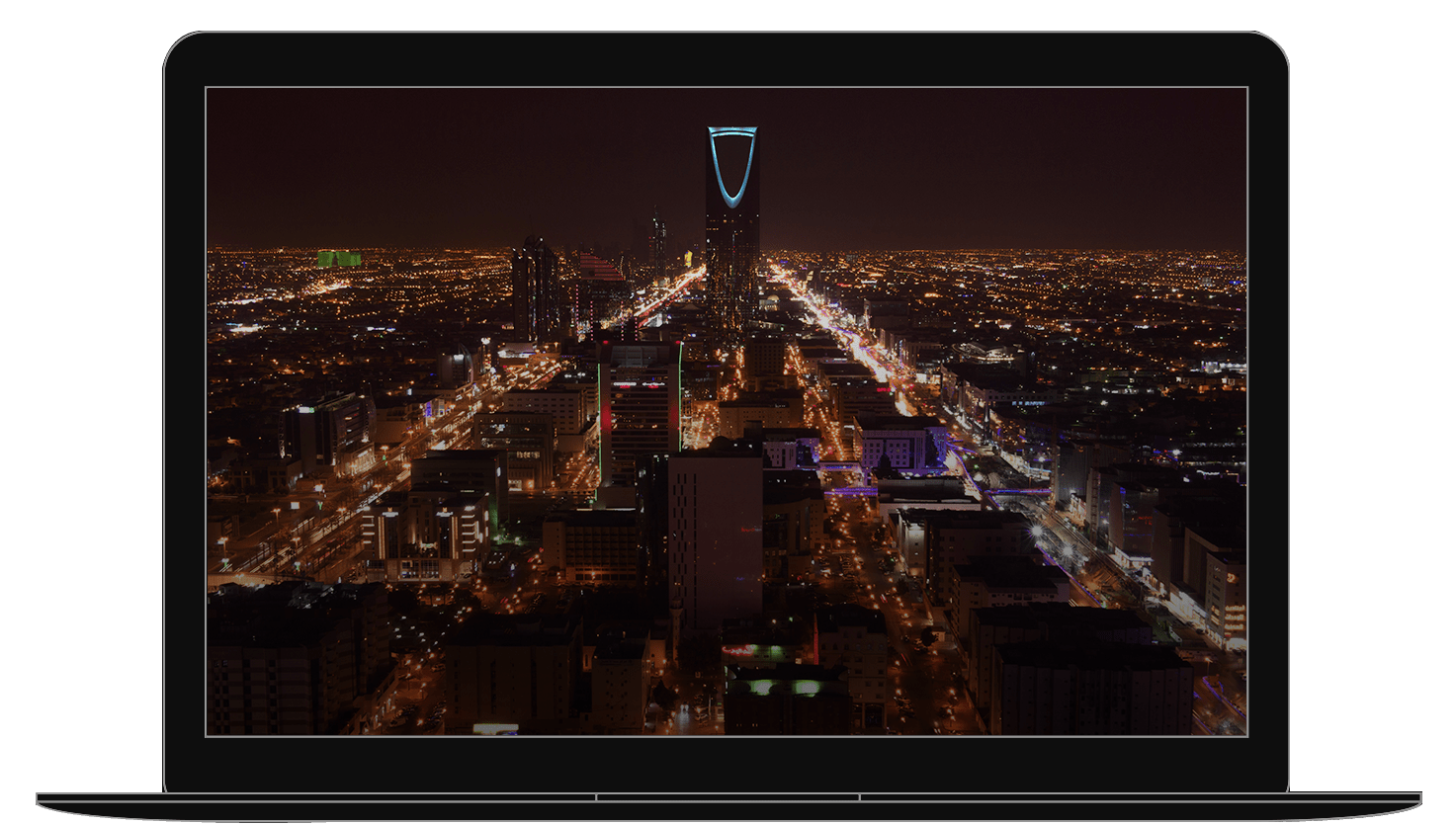This screenshot has height=824, width=1456.
Task: Click the tall dark rectangular building in center foreground
Action: pyautogui.click(x=715, y=538)
